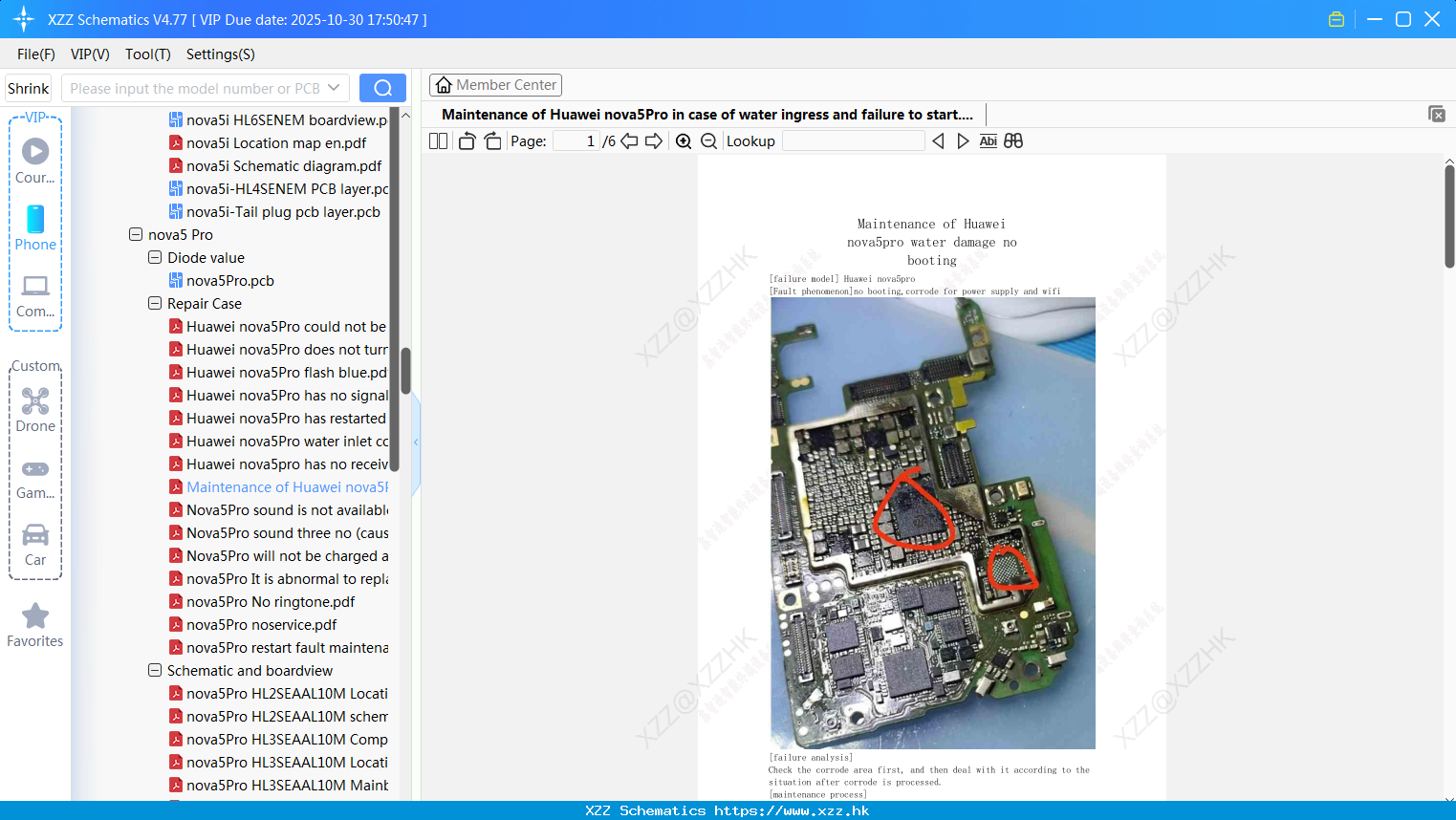Collapse the Repair Case folder
1456x820 pixels.
(x=155, y=303)
